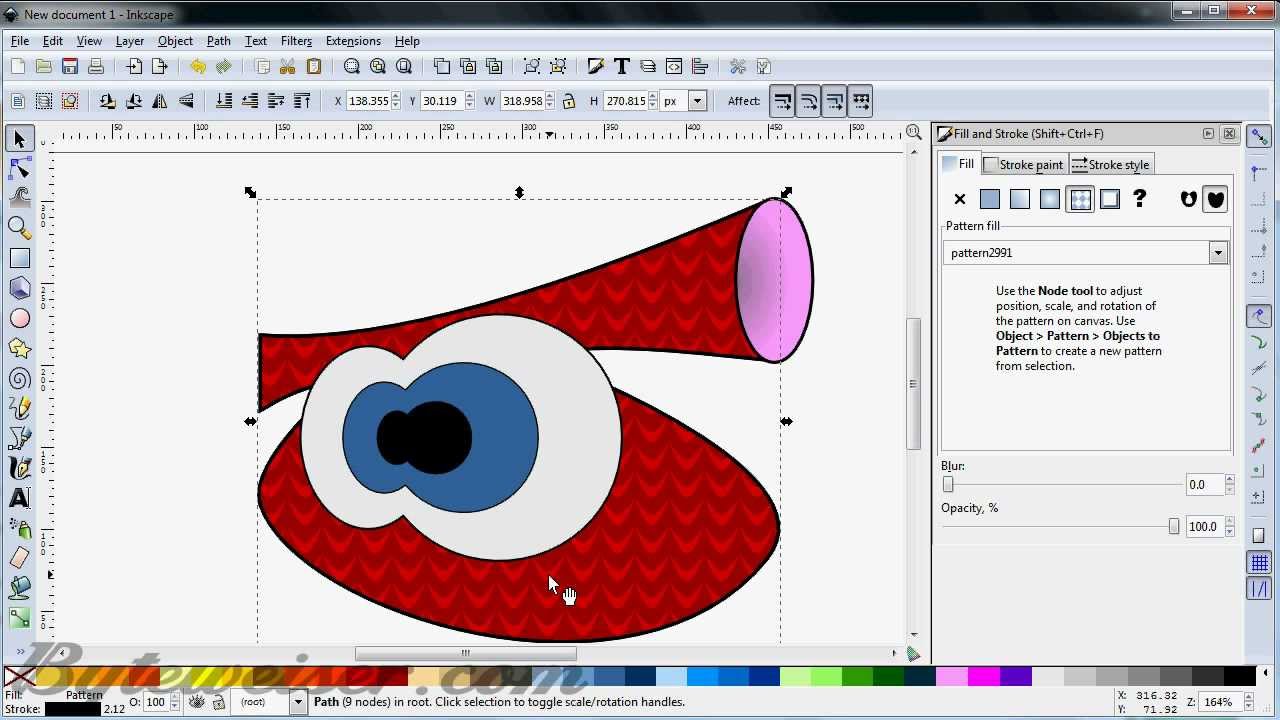Open the Filters menu
This screenshot has height=720, width=1280.
coord(296,41)
